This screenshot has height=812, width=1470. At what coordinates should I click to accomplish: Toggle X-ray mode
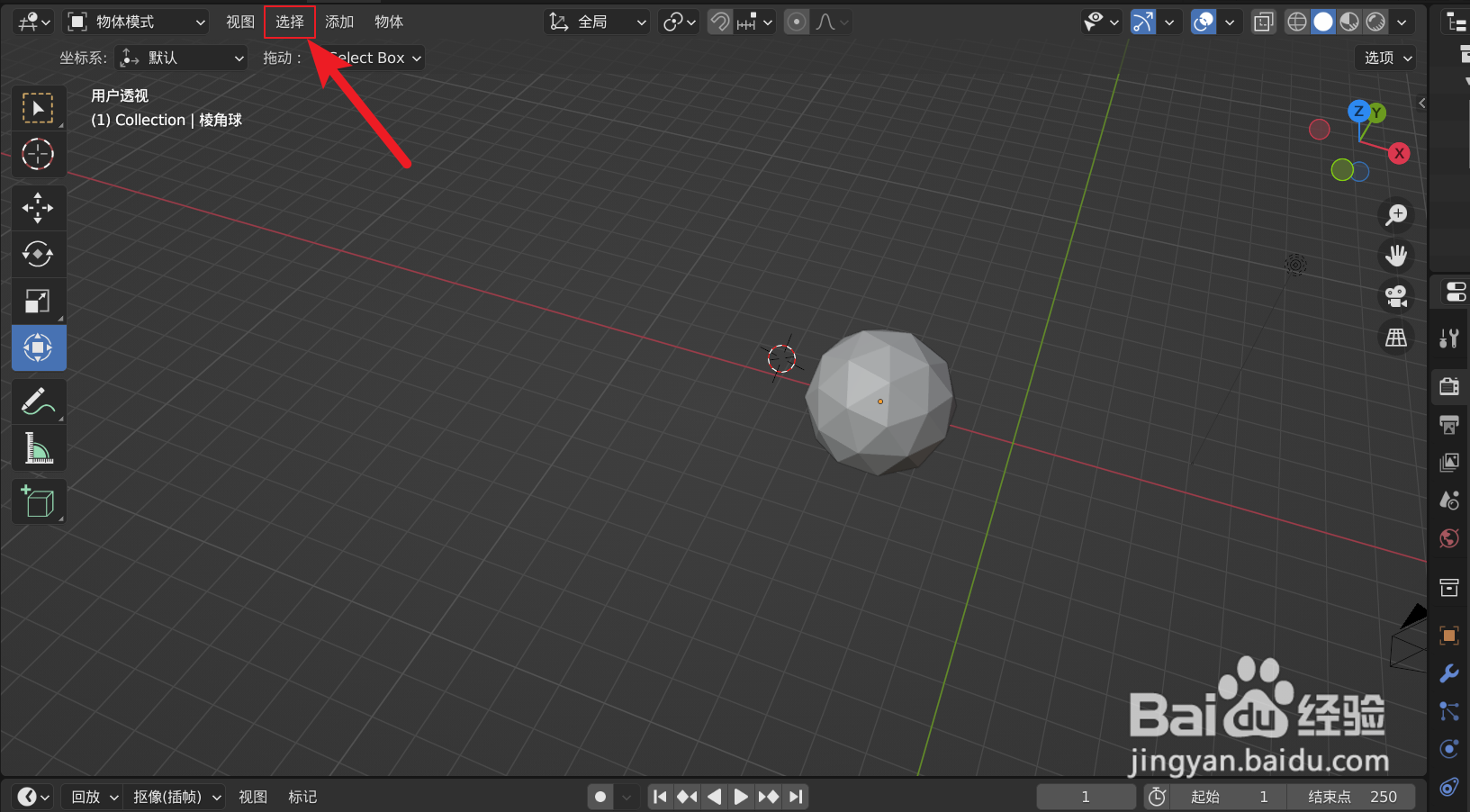tap(1264, 22)
